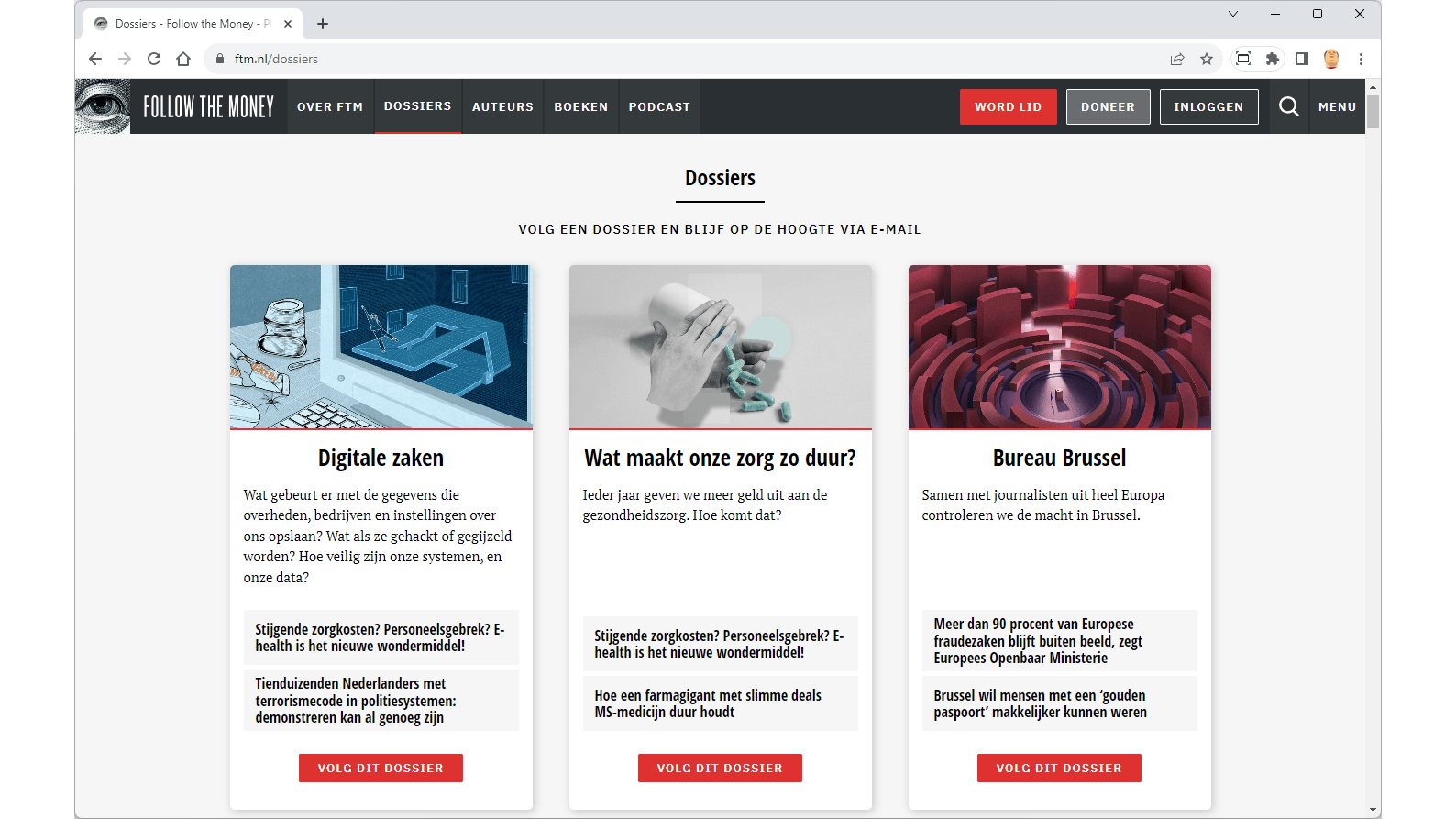This screenshot has width=1456, height=819.
Task: Click the scrollbar up arrow
Action: click(1373, 86)
